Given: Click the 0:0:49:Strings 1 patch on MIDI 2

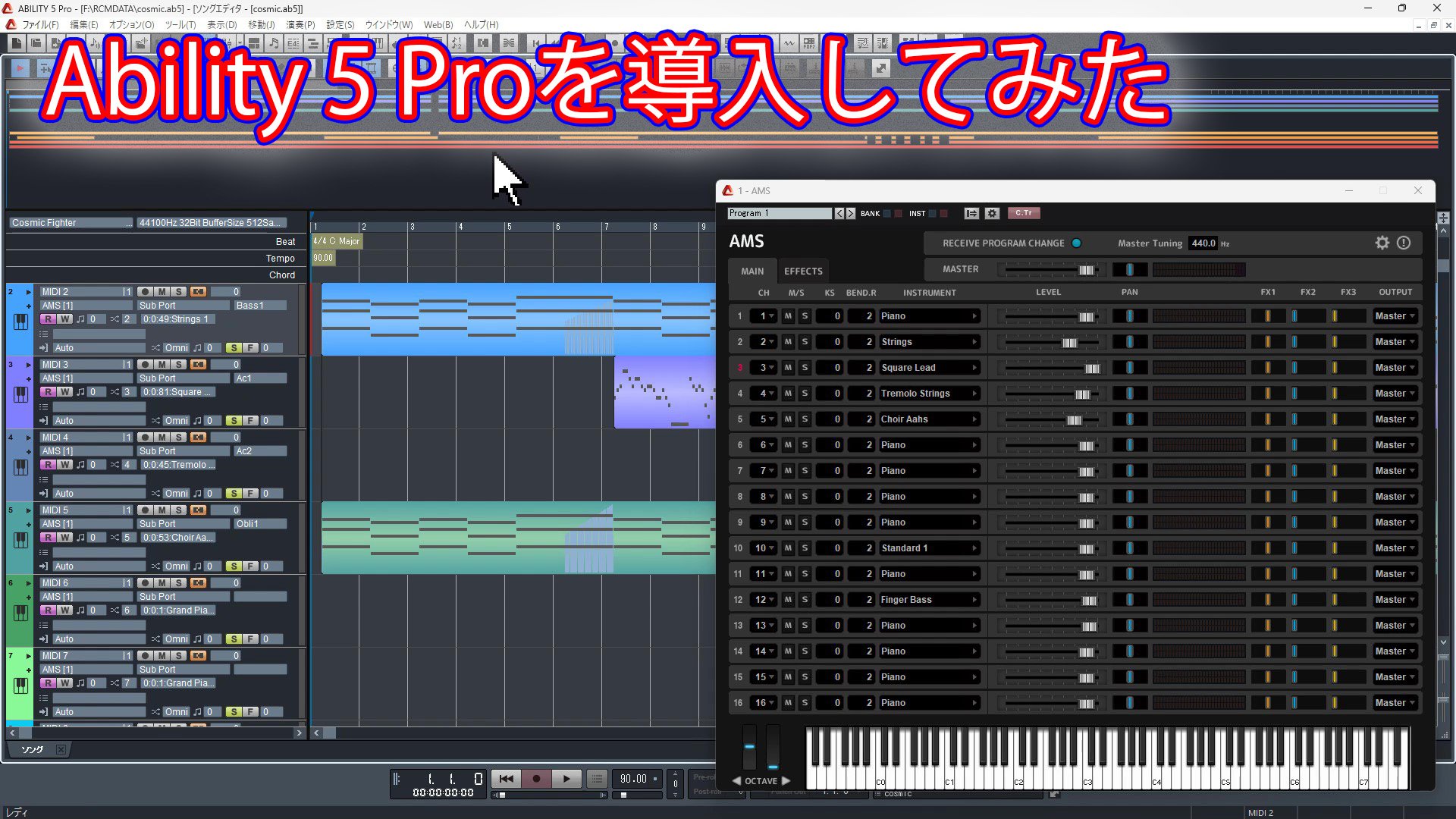Looking at the screenshot, I should point(178,319).
